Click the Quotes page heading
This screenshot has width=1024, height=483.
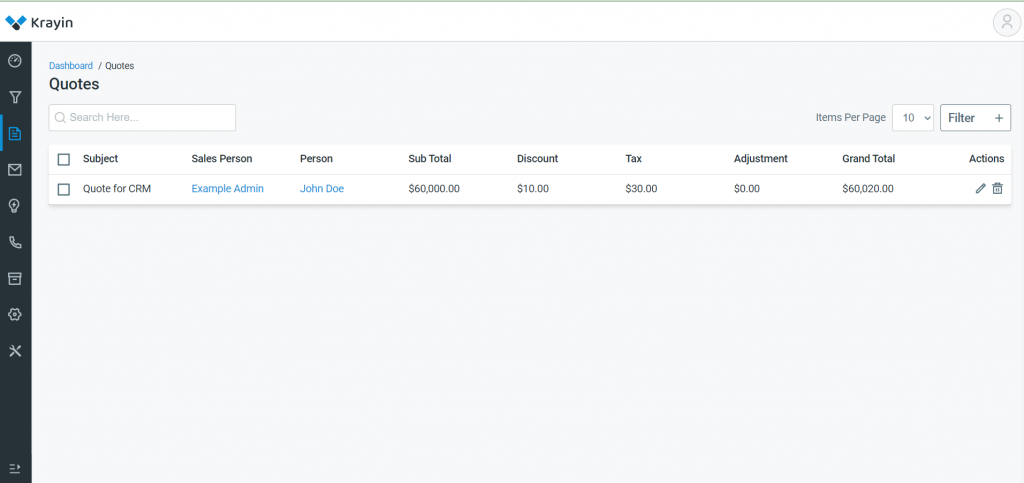click(74, 84)
